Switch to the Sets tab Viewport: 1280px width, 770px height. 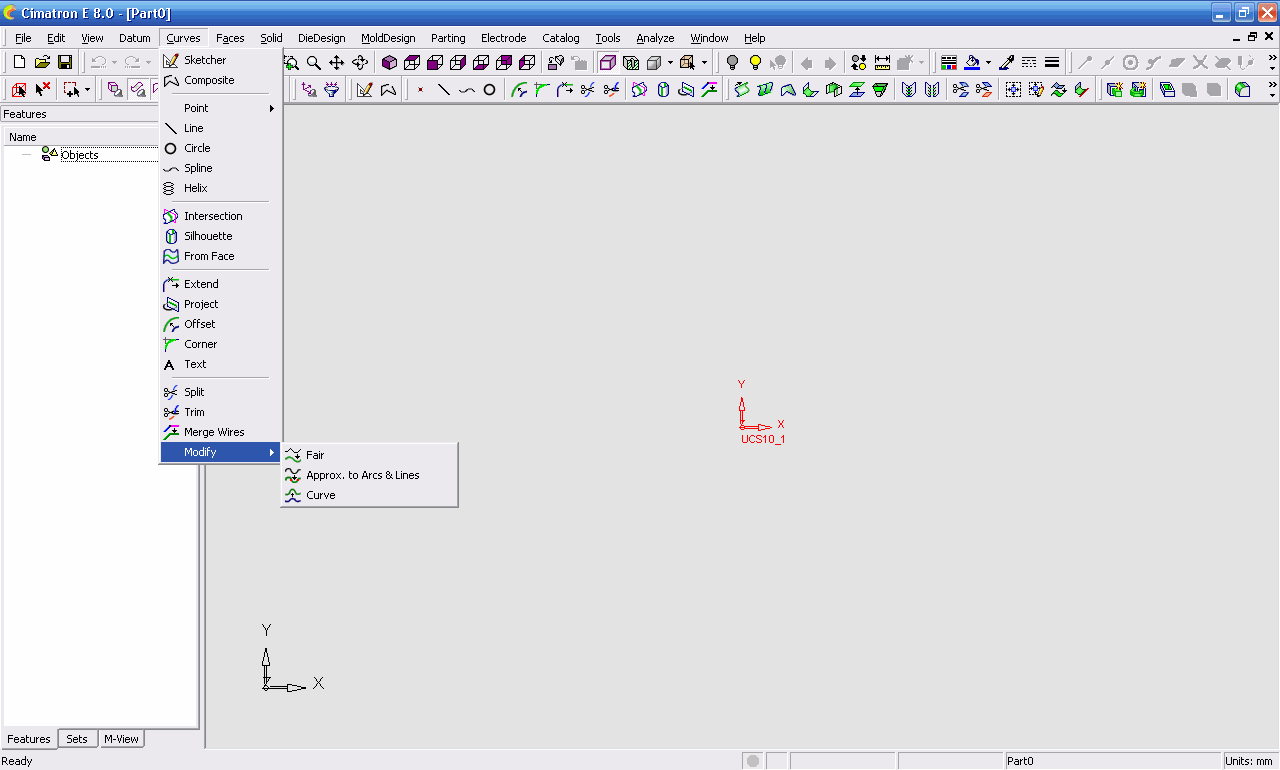point(77,739)
